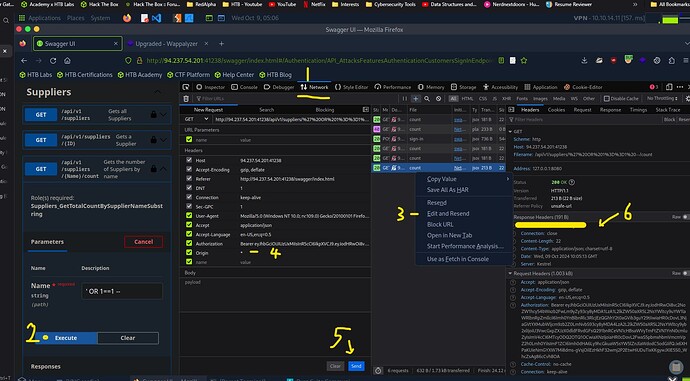Open the network settings gear icon
This screenshot has height=381, width=690.
point(687,99)
